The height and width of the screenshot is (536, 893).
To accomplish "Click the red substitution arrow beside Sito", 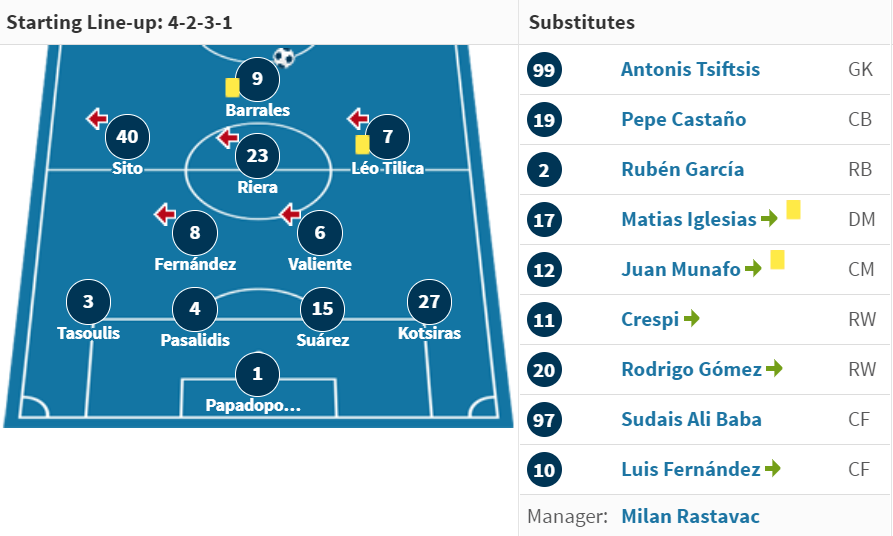I will click(x=97, y=119).
